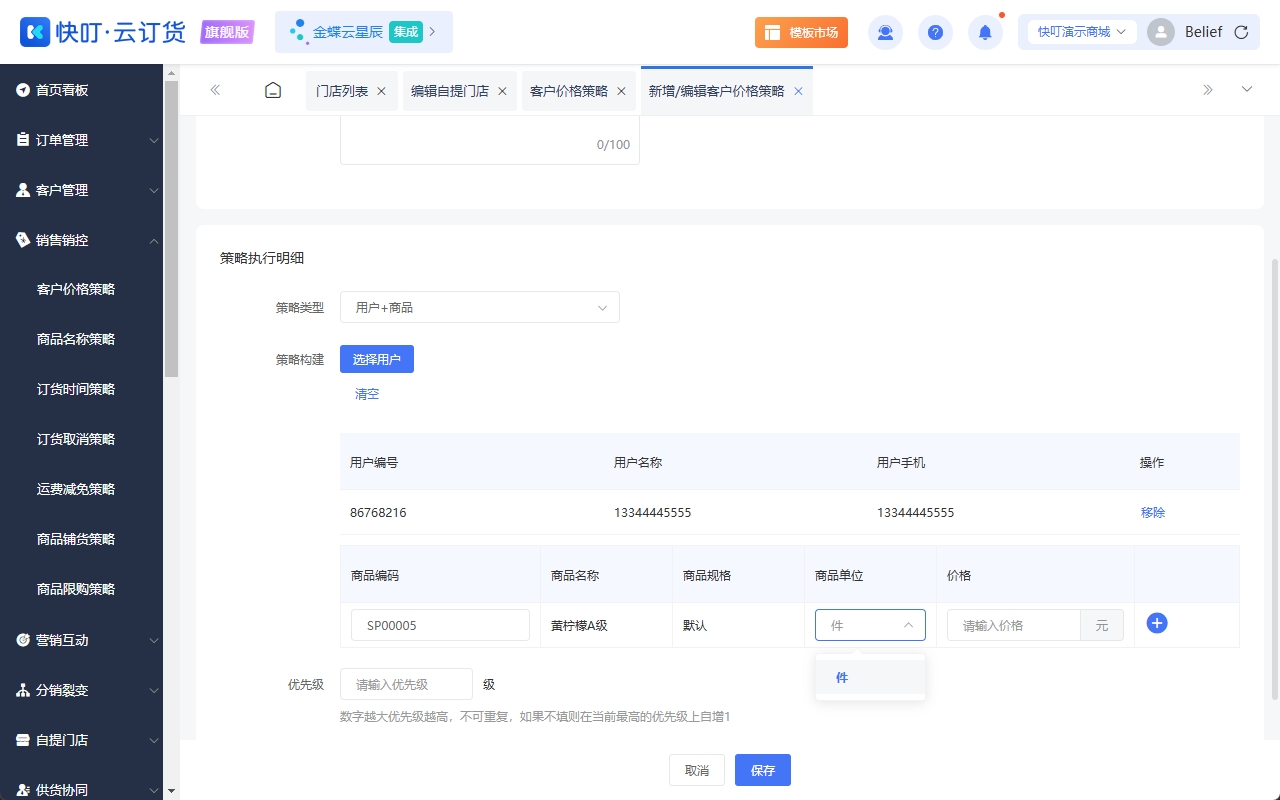The height and width of the screenshot is (800, 1280).
Task: Click the refresh icon beside Belief
Action: [1241, 32]
